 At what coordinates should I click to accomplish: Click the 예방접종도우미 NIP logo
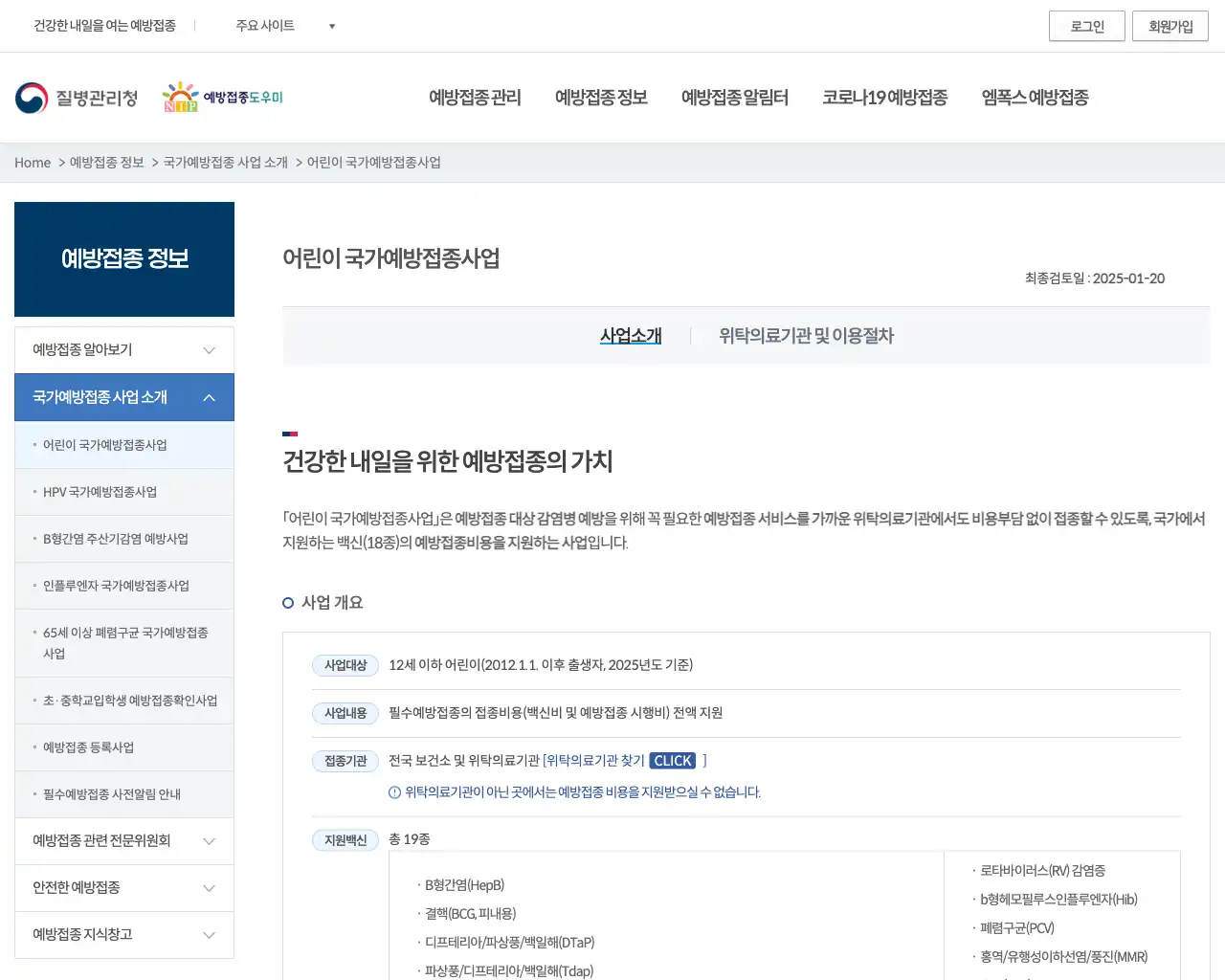pyautogui.click(x=222, y=96)
